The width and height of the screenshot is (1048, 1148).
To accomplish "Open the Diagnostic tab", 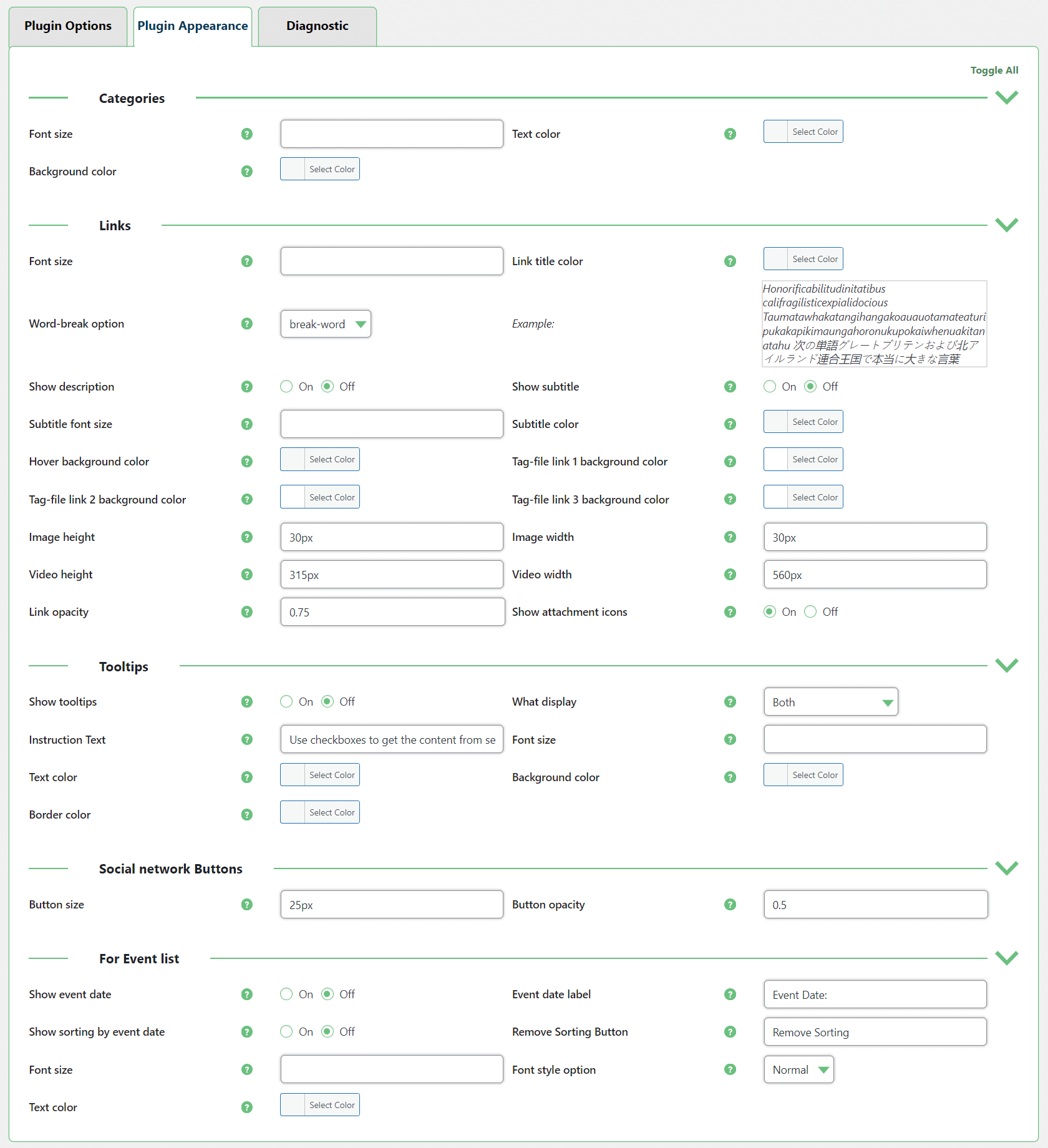I will tap(317, 26).
